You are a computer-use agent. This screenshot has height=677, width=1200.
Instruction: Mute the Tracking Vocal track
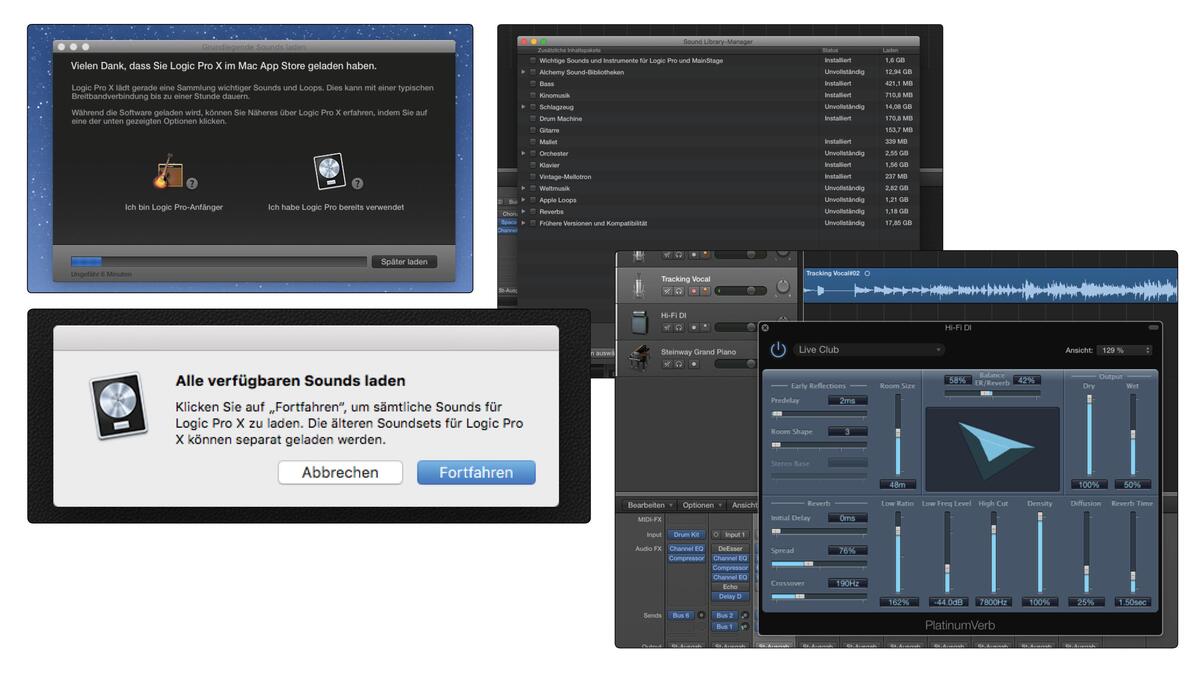(x=668, y=290)
